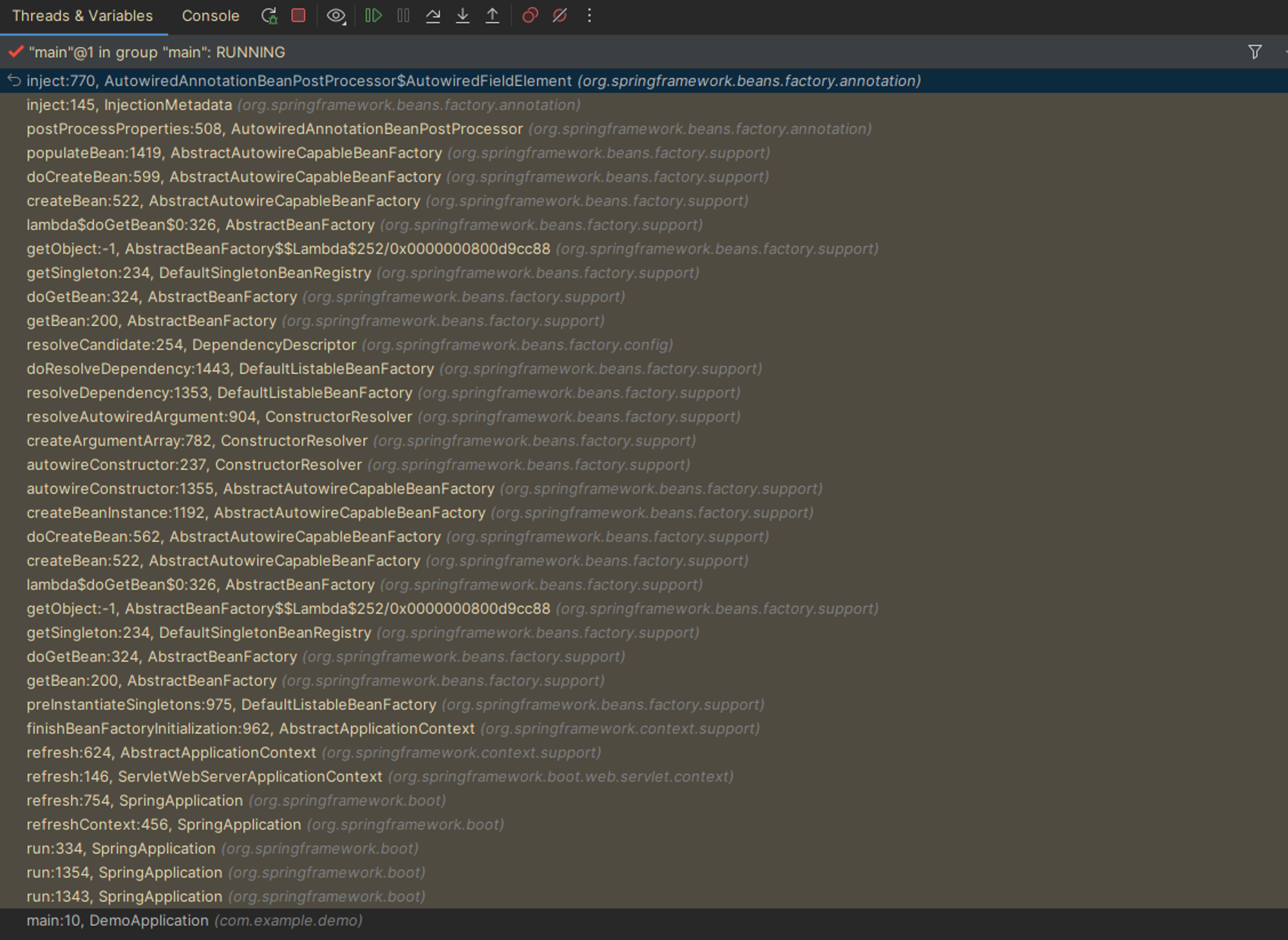The width and height of the screenshot is (1288, 940).
Task: Select the populateBean:1419 stack frame
Action: (234, 153)
